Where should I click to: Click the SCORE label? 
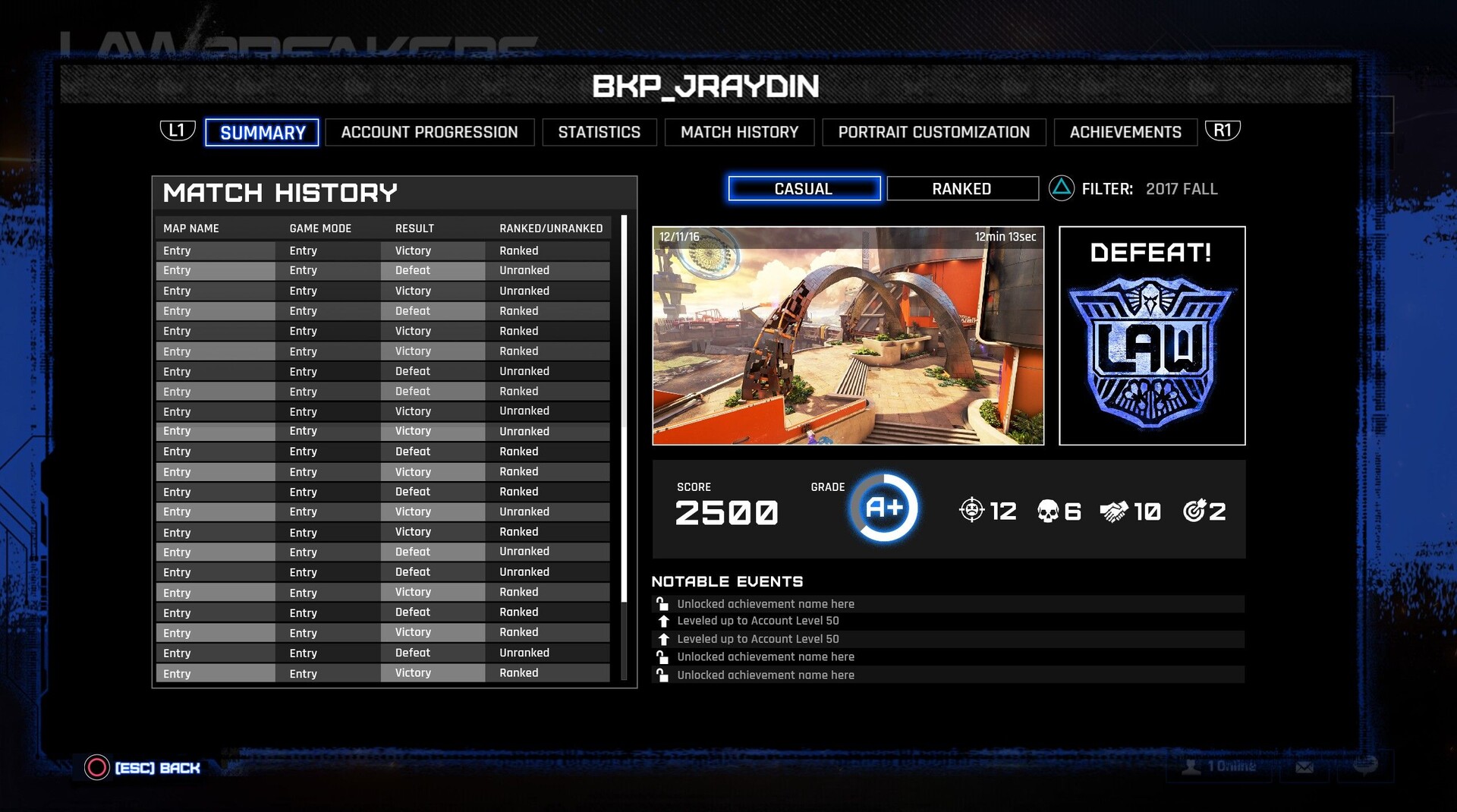click(694, 487)
